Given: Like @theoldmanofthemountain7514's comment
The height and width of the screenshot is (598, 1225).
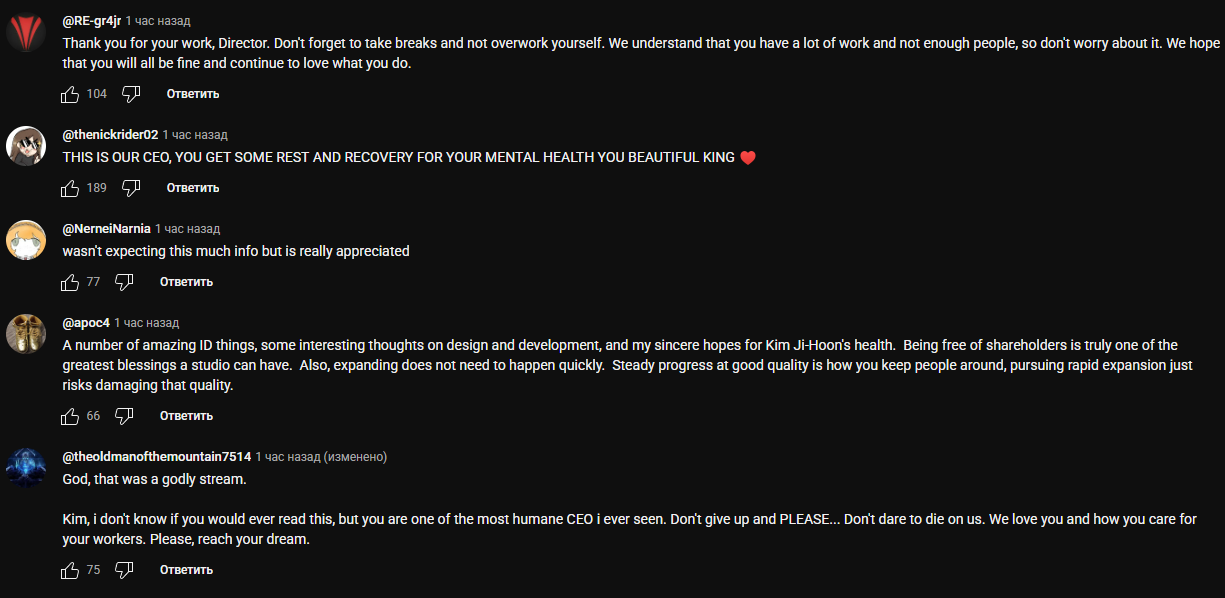Looking at the screenshot, I should 70,570.
